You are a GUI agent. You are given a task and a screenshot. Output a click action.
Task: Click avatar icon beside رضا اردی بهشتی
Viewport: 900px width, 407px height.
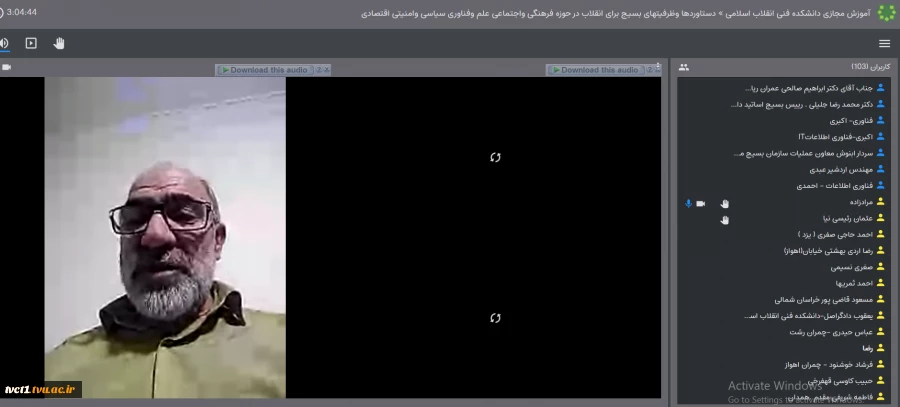pos(880,251)
